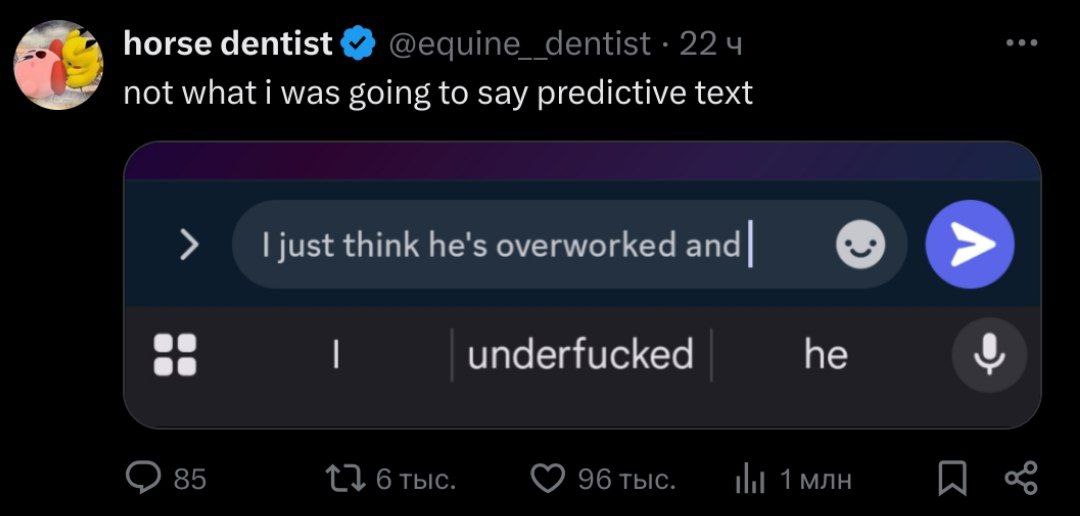Open the horse dentist profile name
The height and width of the screenshot is (516, 1080).
click(227, 44)
